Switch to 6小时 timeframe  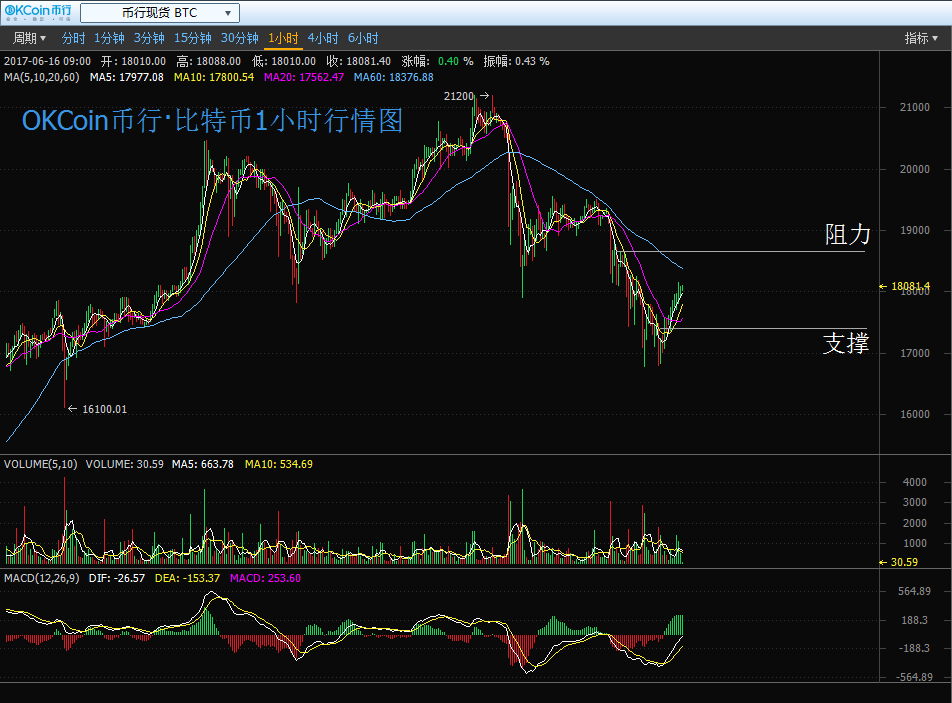tap(363, 38)
